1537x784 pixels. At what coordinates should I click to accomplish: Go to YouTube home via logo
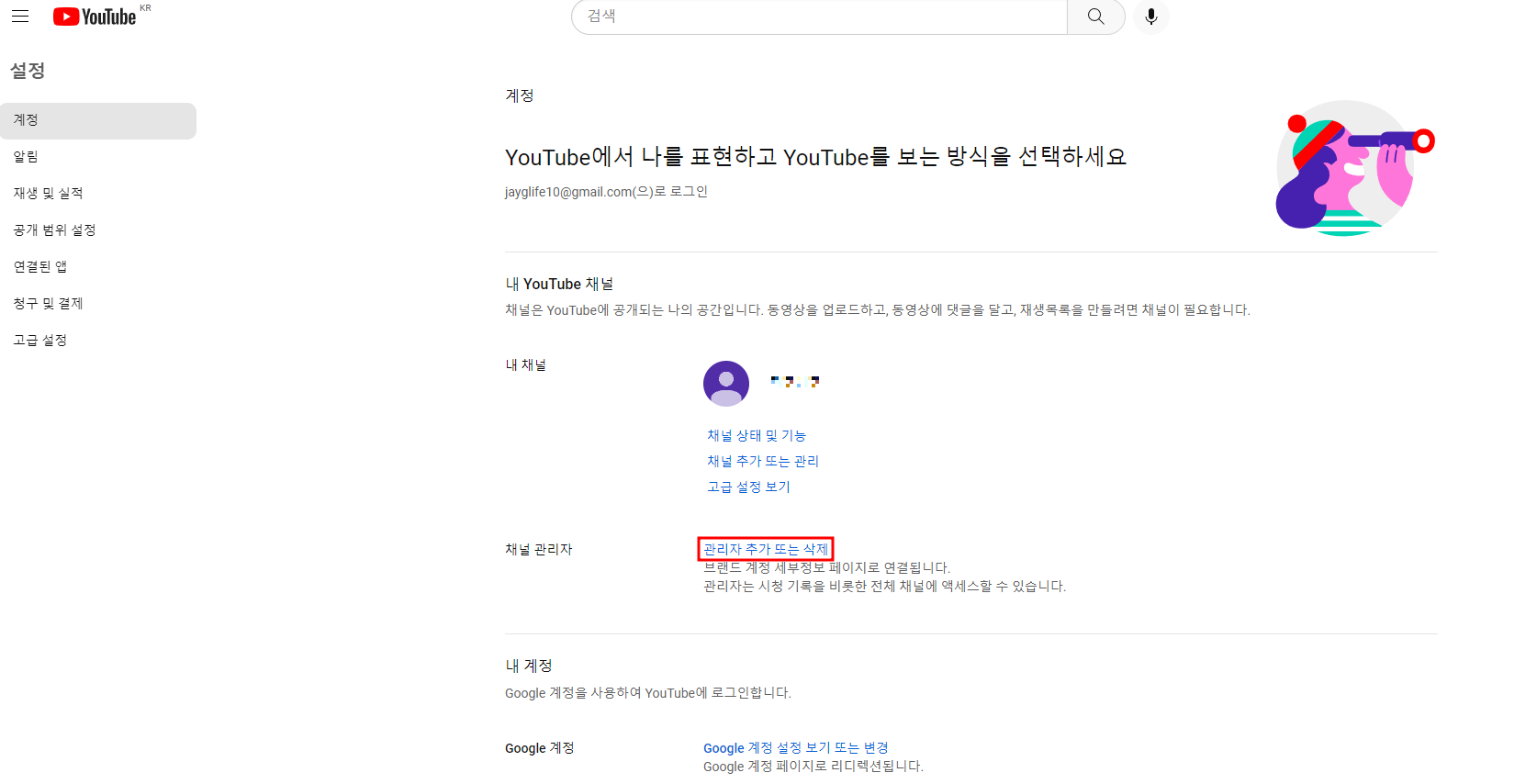(x=95, y=17)
